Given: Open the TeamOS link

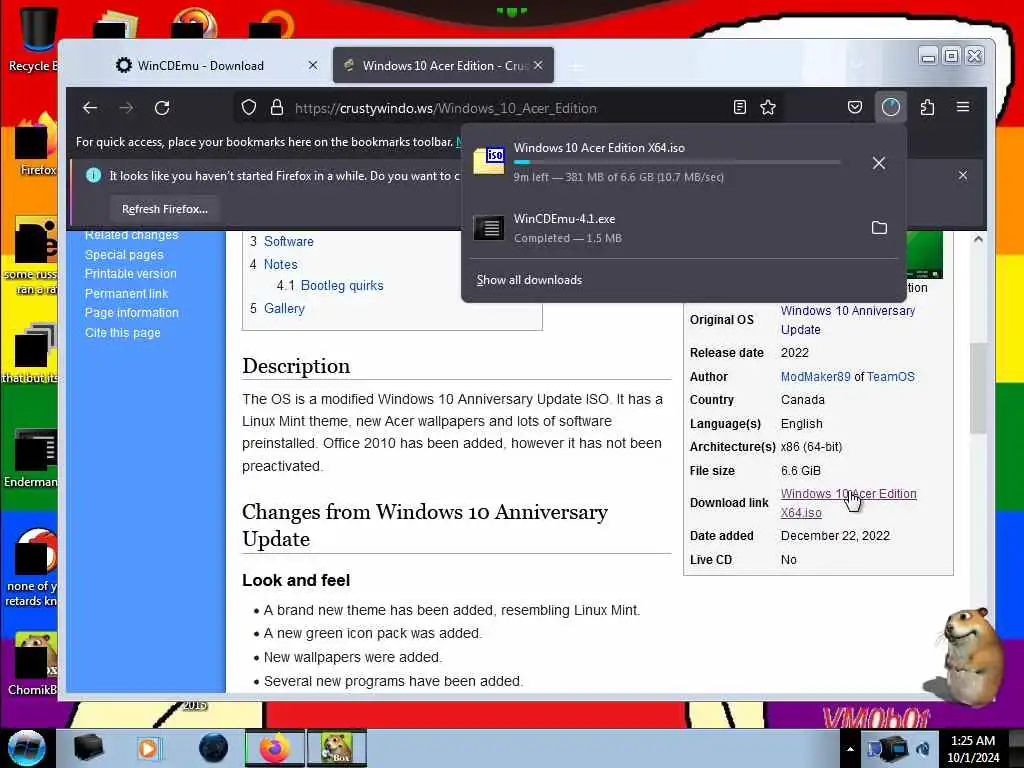Looking at the screenshot, I should pyautogui.click(x=891, y=377).
